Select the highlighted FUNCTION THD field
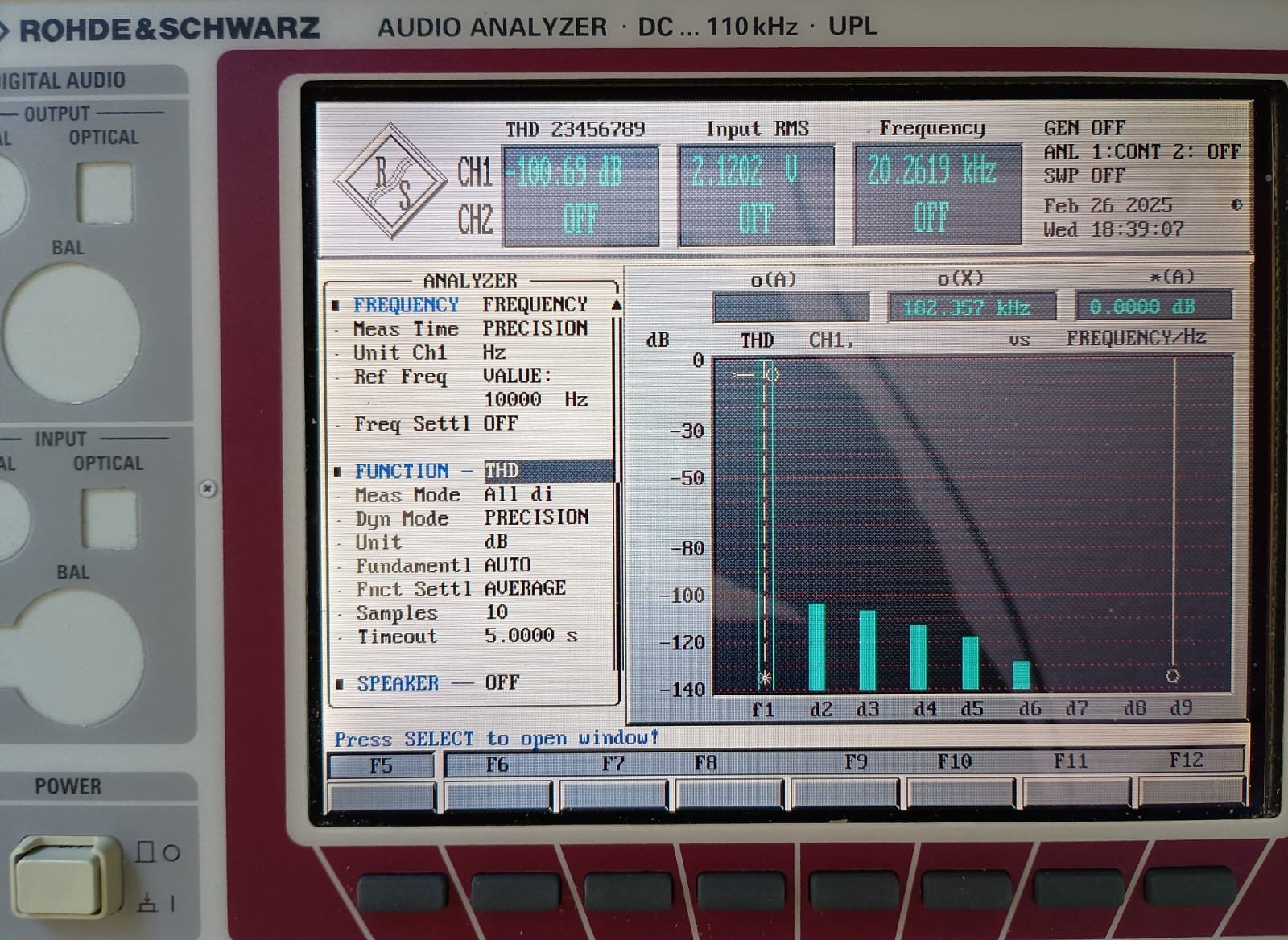Image resolution: width=1288 pixels, height=940 pixels. coord(549,471)
